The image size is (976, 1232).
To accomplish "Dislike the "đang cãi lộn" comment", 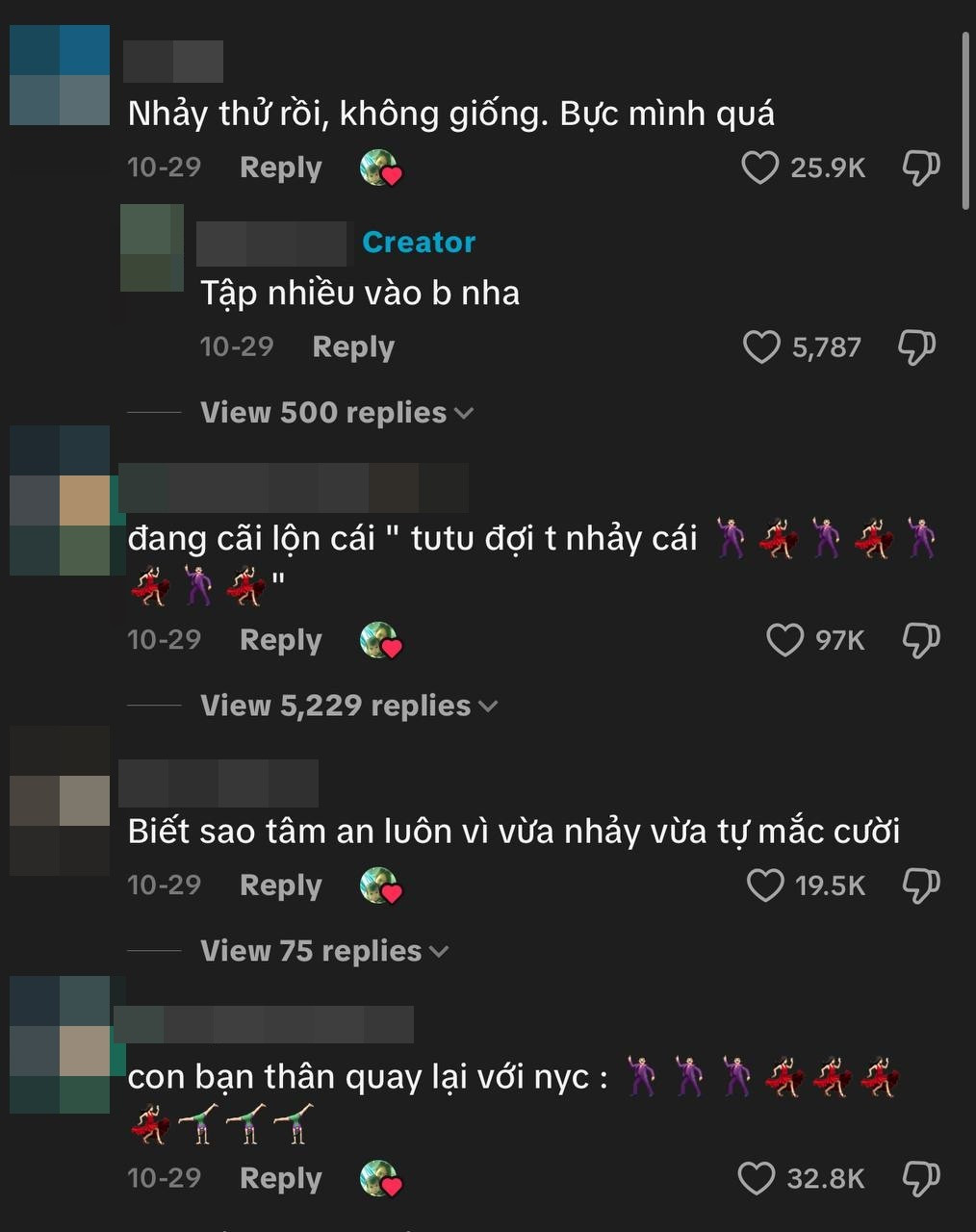I will [x=921, y=641].
